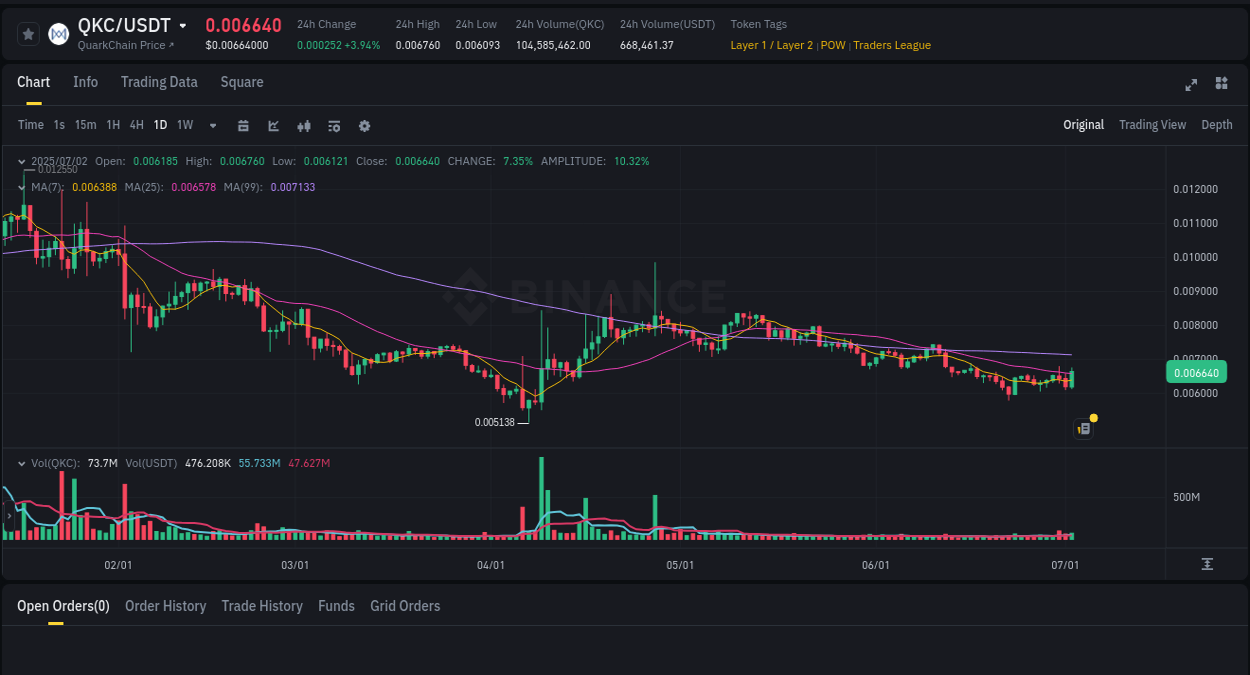Click the highlighted 0.006640 price label

1196,372
